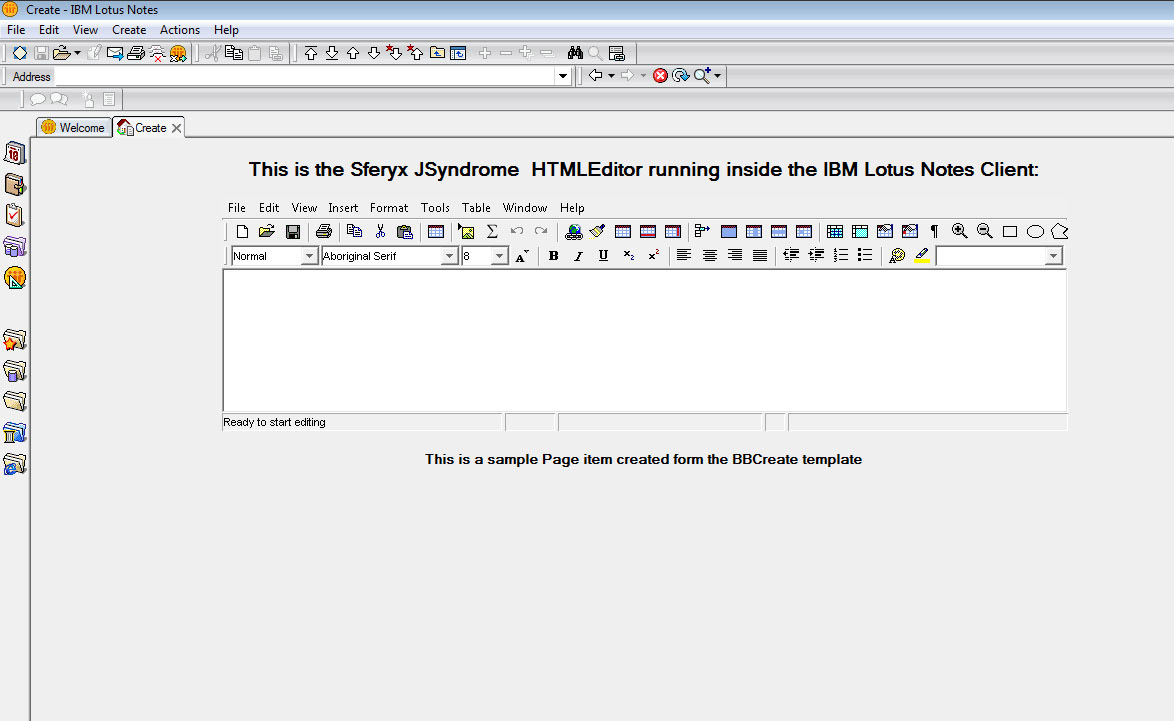This screenshot has width=1174, height=721.
Task: Click the increase font size A button
Action: point(523,255)
